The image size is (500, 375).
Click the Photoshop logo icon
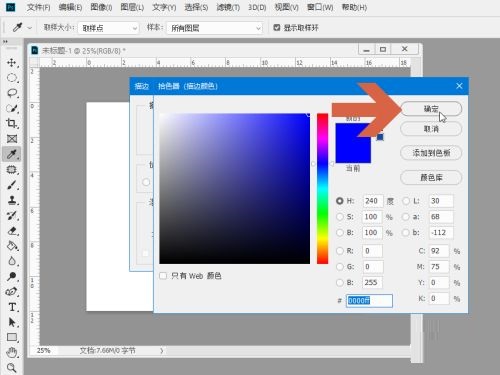(10, 7)
